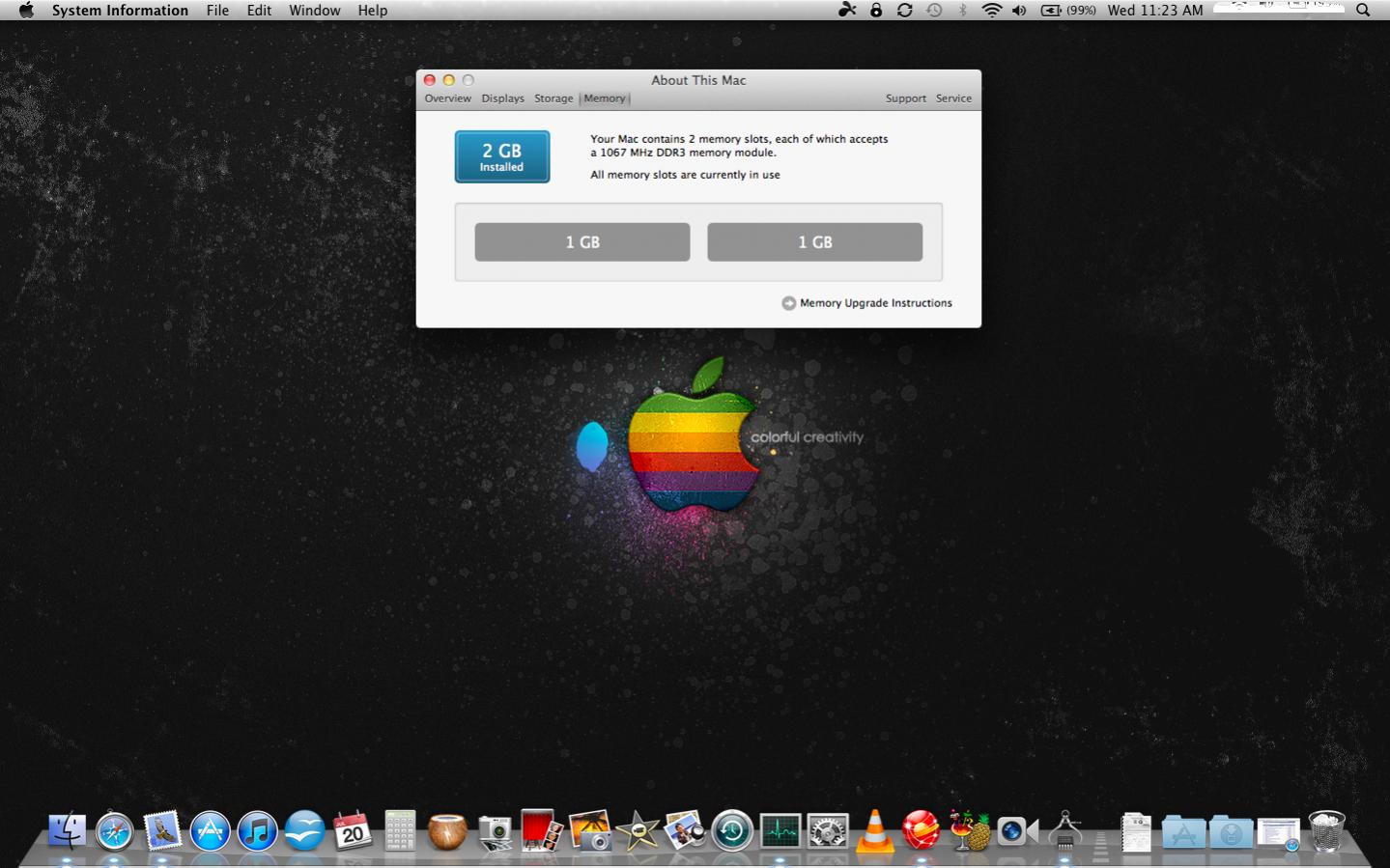This screenshot has height=868, width=1390.
Task: Click the padlock menu bar icon
Action: point(876,10)
